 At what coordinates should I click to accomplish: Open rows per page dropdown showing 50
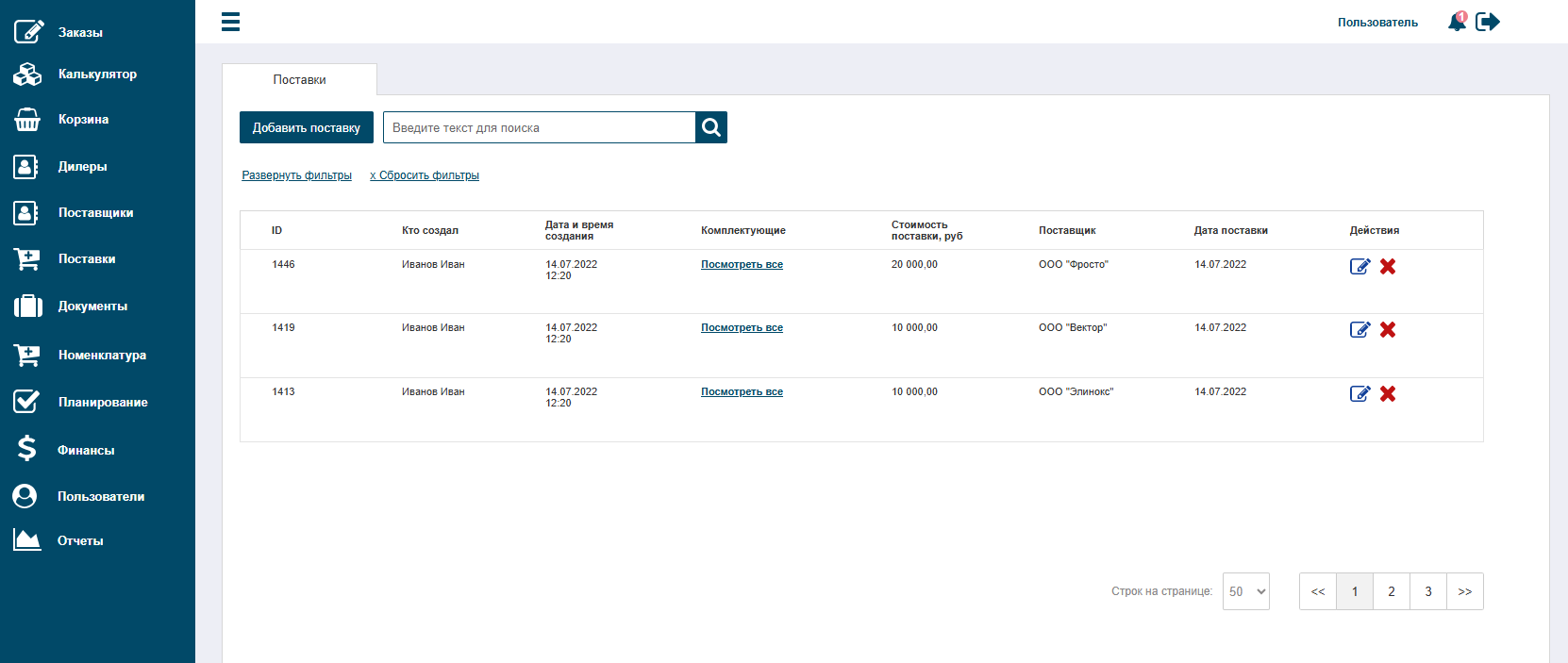click(1246, 591)
